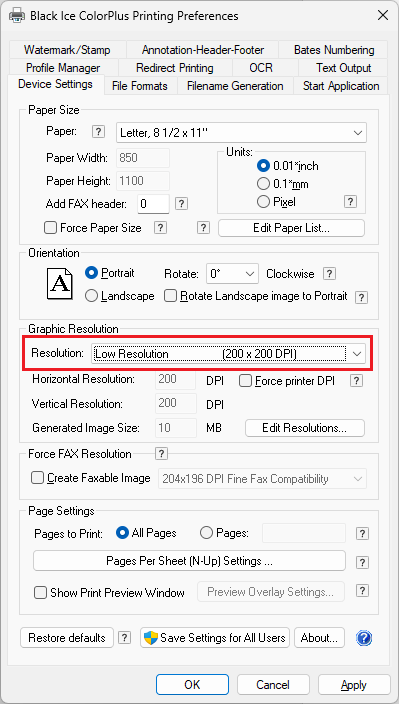This screenshot has height=704, width=399.
Task: Click Edit Resolutions button
Action: [x=305, y=428]
